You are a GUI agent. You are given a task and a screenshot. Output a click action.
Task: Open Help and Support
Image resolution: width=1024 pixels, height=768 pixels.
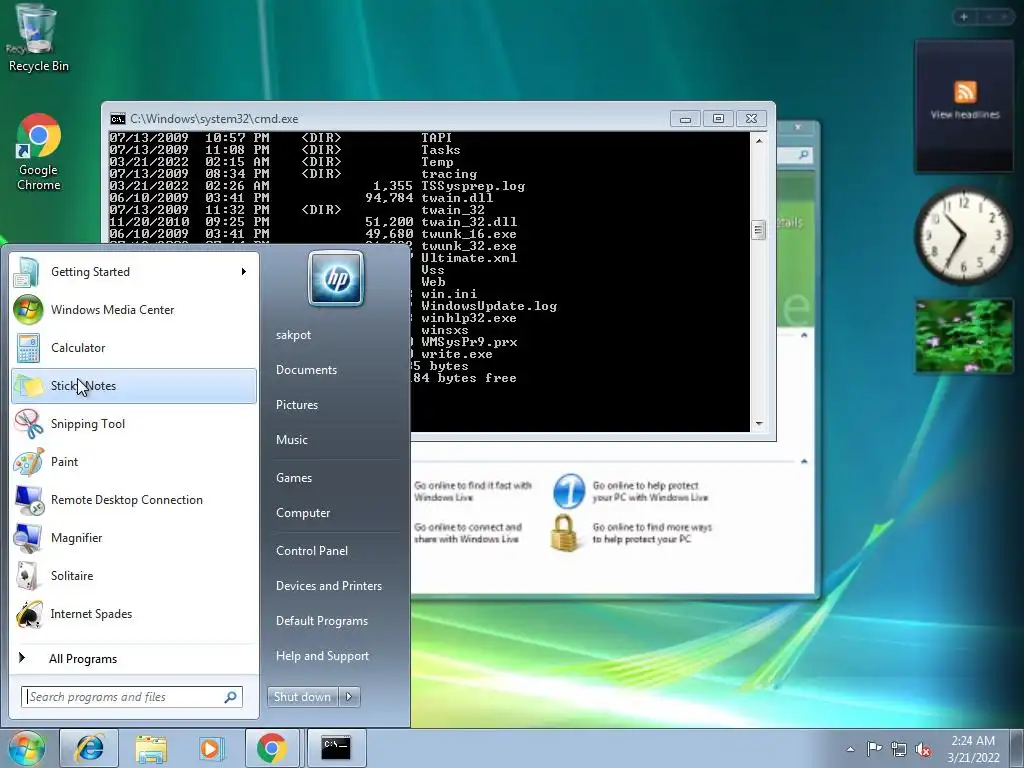click(x=323, y=656)
